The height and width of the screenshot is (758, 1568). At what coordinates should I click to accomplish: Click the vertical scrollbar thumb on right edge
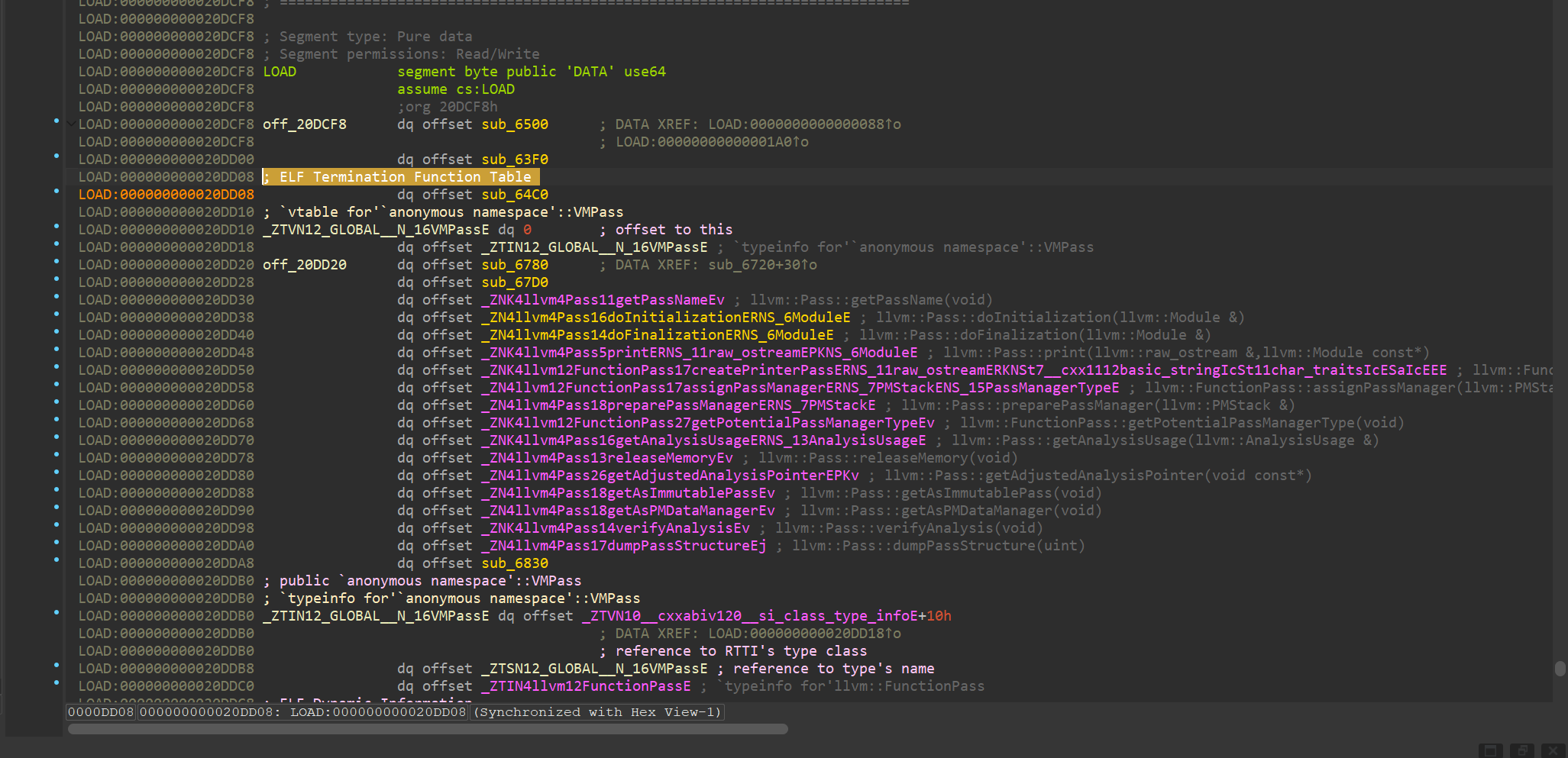tap(1560, 668)
